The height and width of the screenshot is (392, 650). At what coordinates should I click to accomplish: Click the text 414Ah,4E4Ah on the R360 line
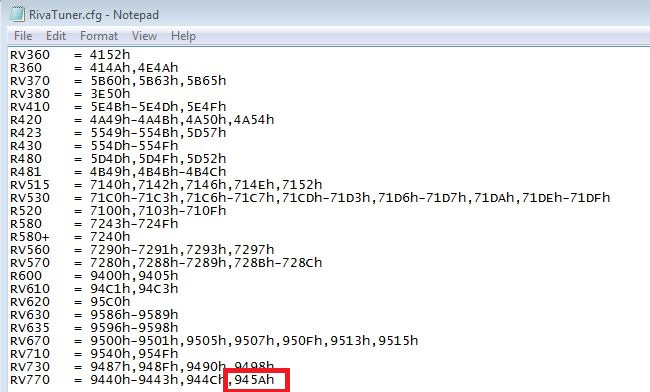coord(134,68)
